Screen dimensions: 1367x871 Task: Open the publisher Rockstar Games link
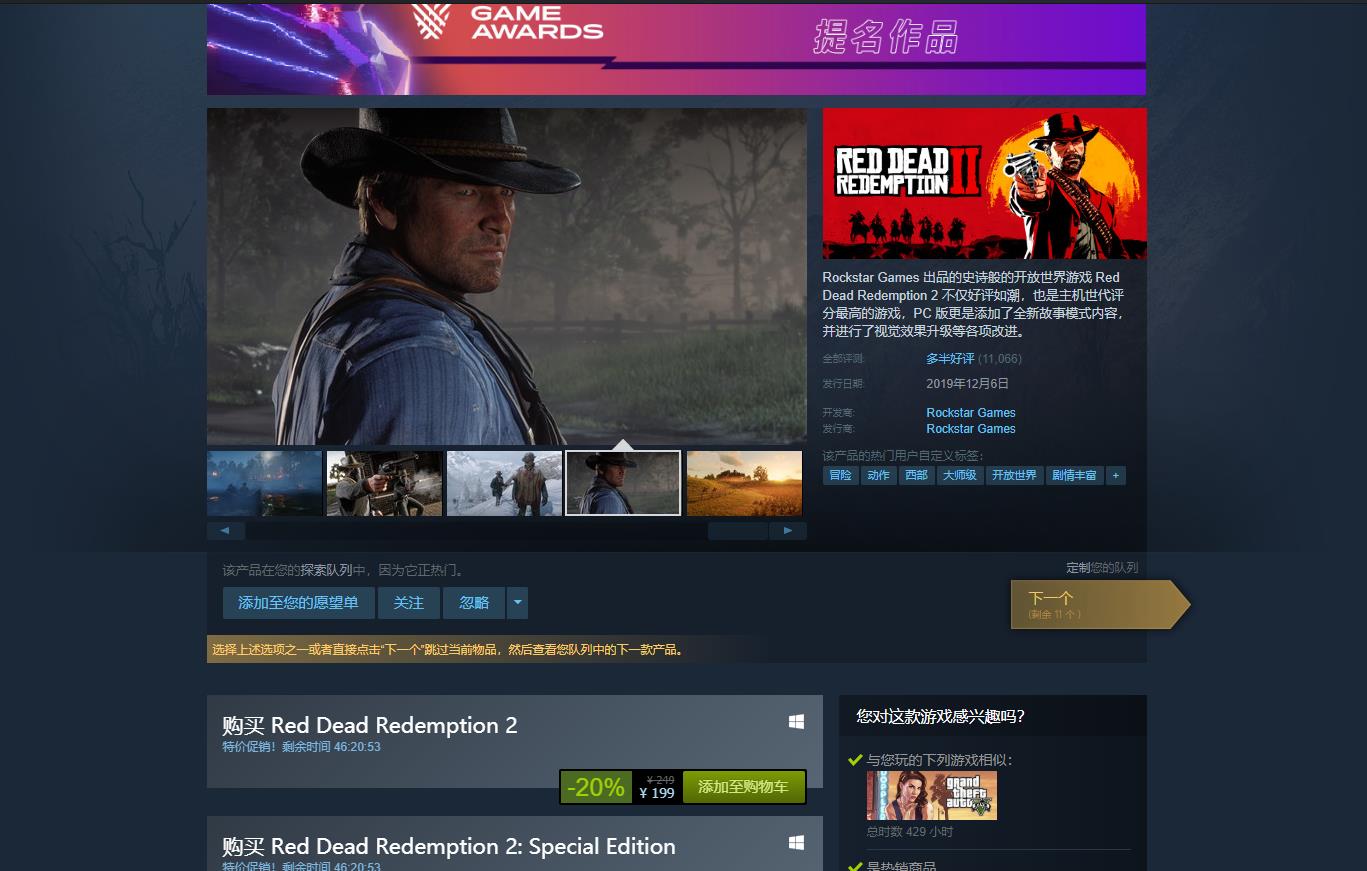click(x=971, y=429)
